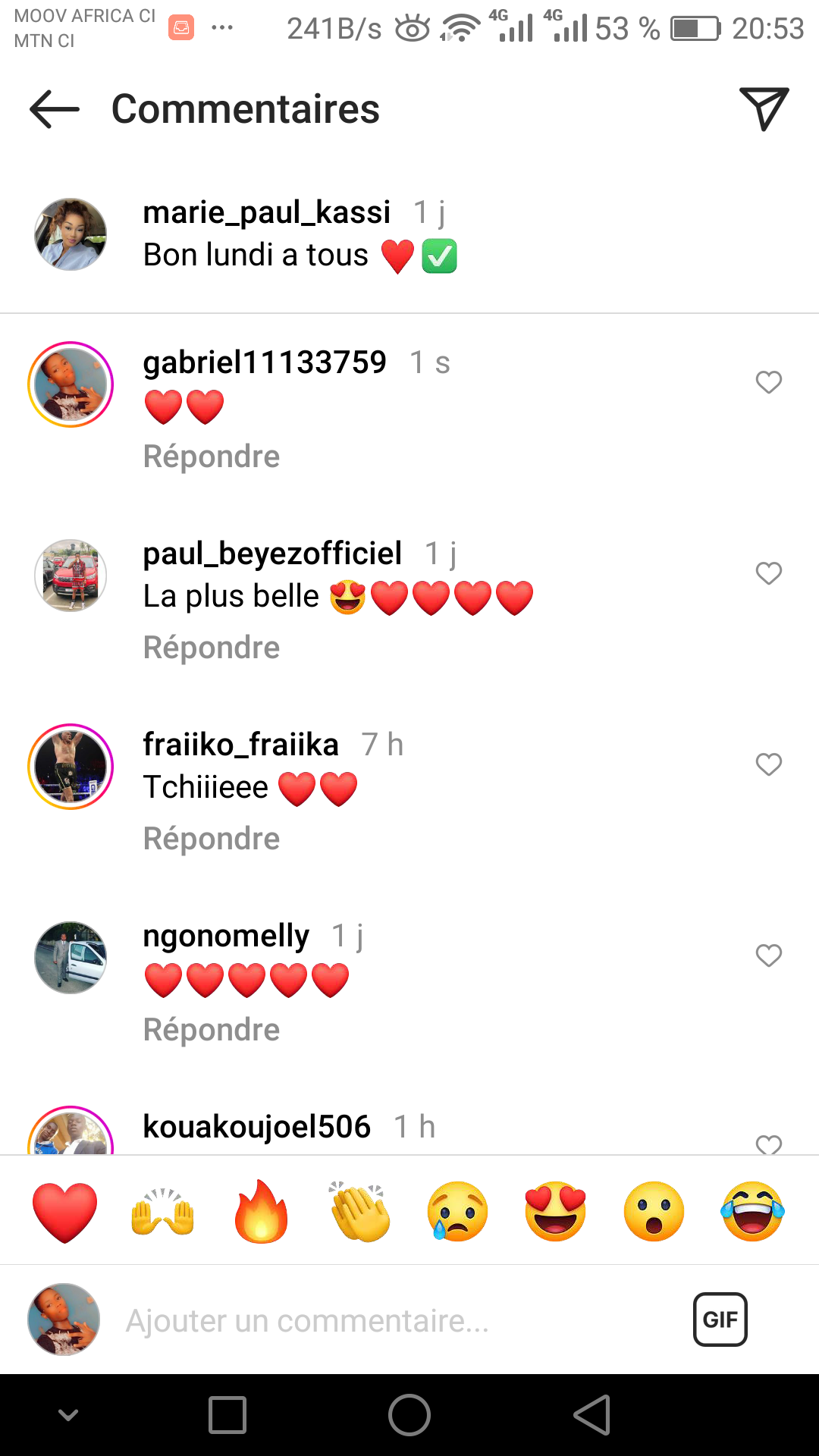Insert the crying laughing quick emoji
The height and width of the screenshot is (1456, 819).
(x=752, y=1212)
